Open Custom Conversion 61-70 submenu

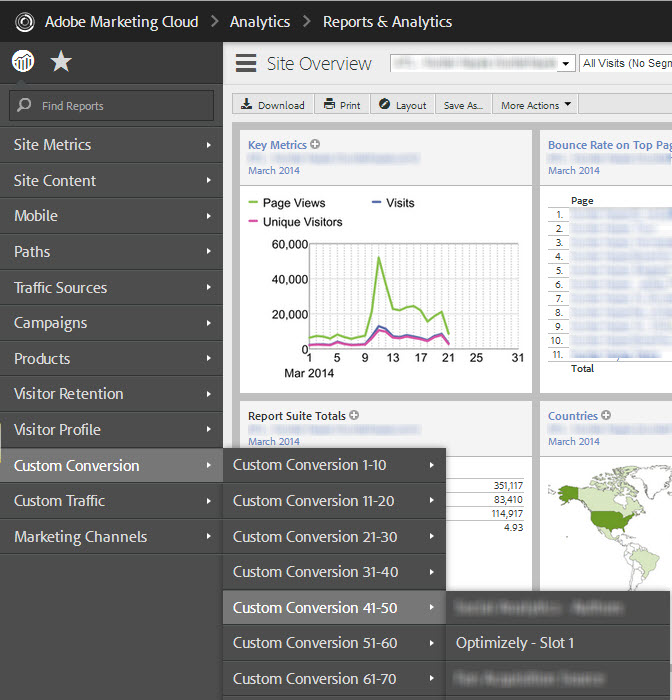pos(334,679)
